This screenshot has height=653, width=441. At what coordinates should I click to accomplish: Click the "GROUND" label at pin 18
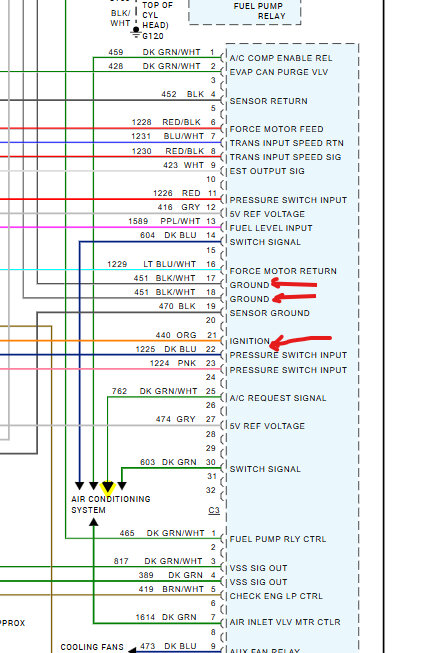(x=249, y=299)
